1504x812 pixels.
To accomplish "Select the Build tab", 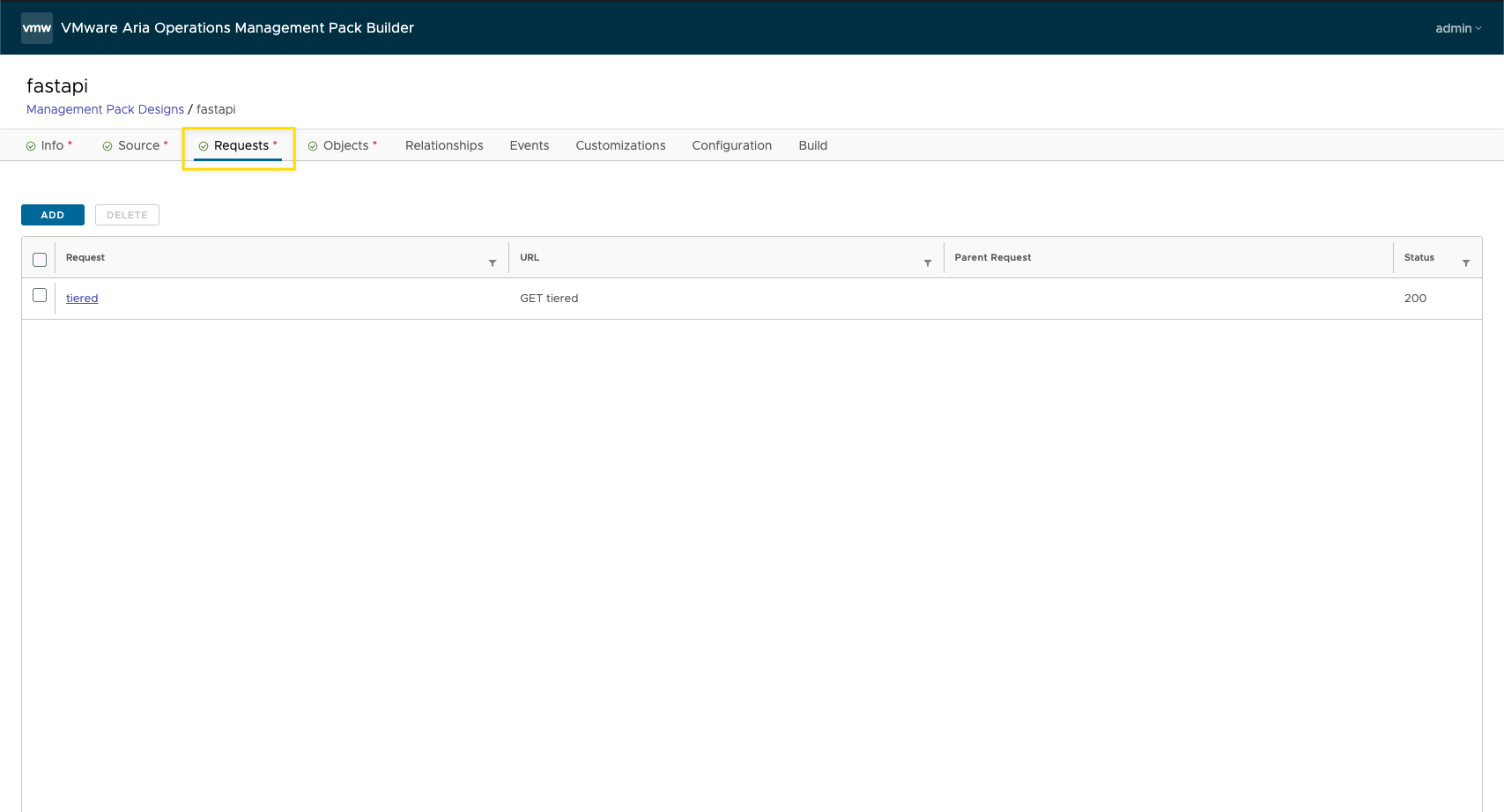I will (x=812, y=145).
